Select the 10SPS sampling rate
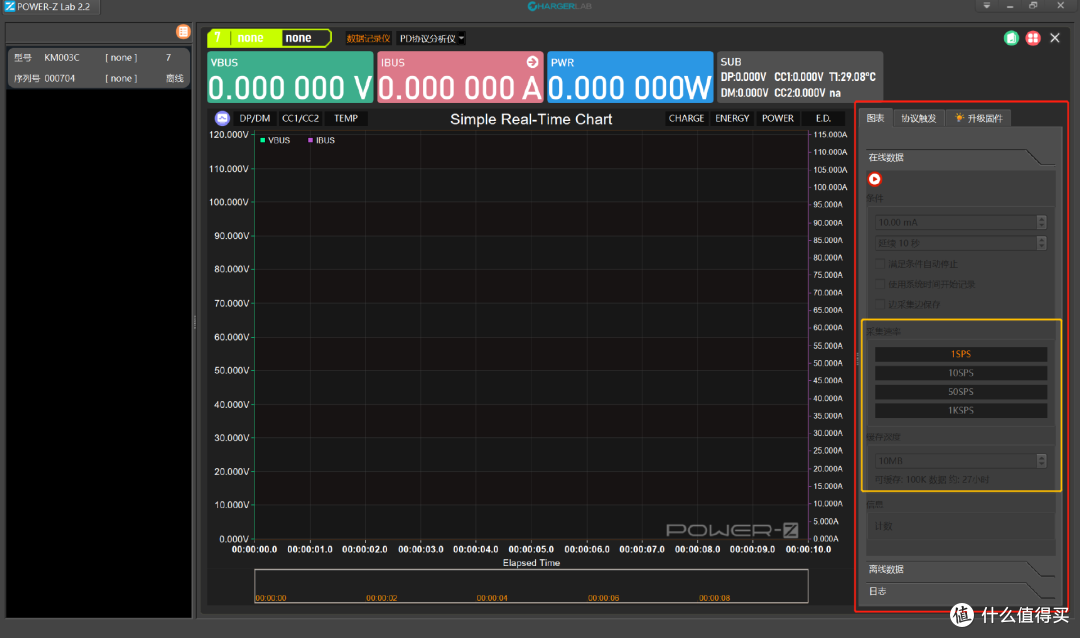Image resolution: width=1080 pixels, height=638 pixels. [x=961, y=373]
